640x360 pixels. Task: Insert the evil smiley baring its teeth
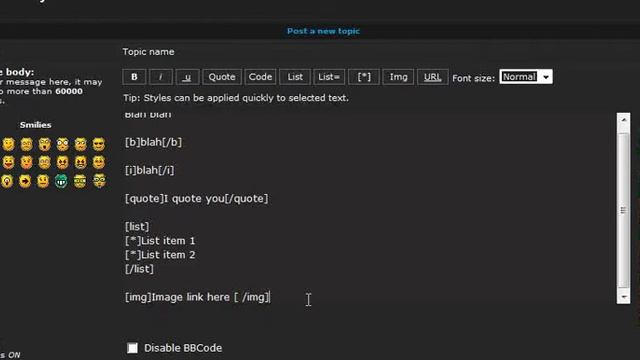tap(80, 162)
